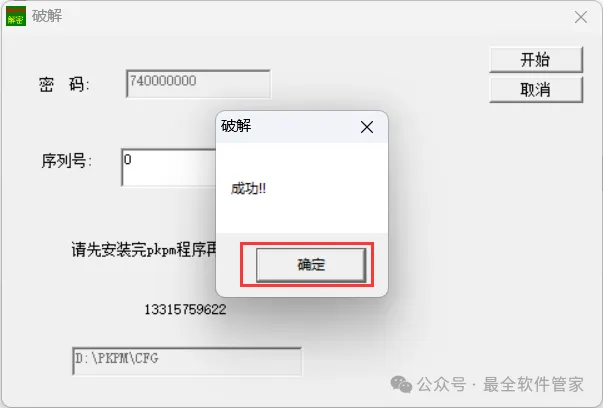Focus the 密码 field showing 740000000

198,84
